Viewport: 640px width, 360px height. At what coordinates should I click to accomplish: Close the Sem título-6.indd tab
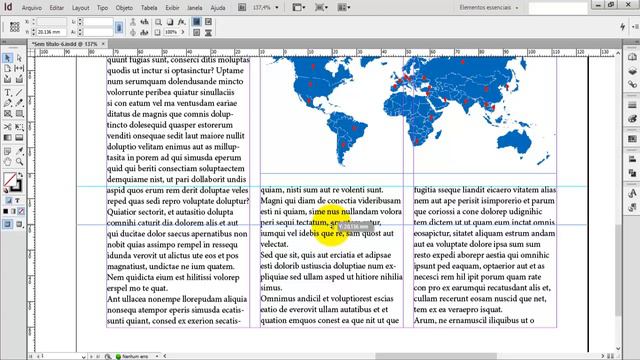tap(103, 44)
